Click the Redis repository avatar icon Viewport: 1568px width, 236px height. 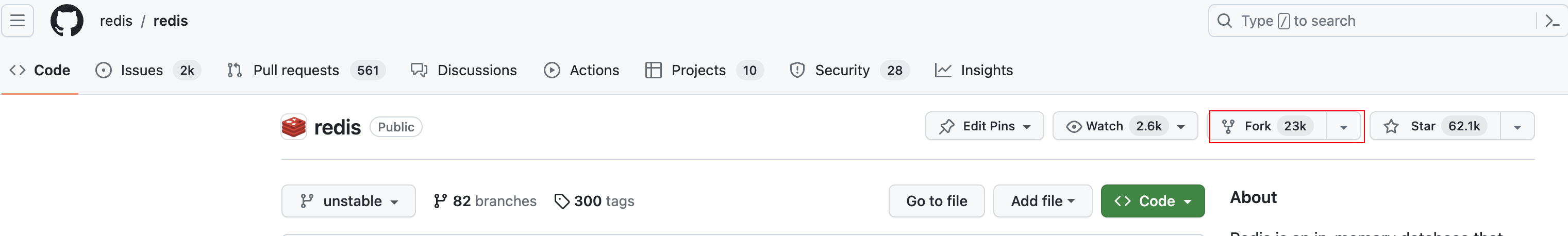(294, 127)
